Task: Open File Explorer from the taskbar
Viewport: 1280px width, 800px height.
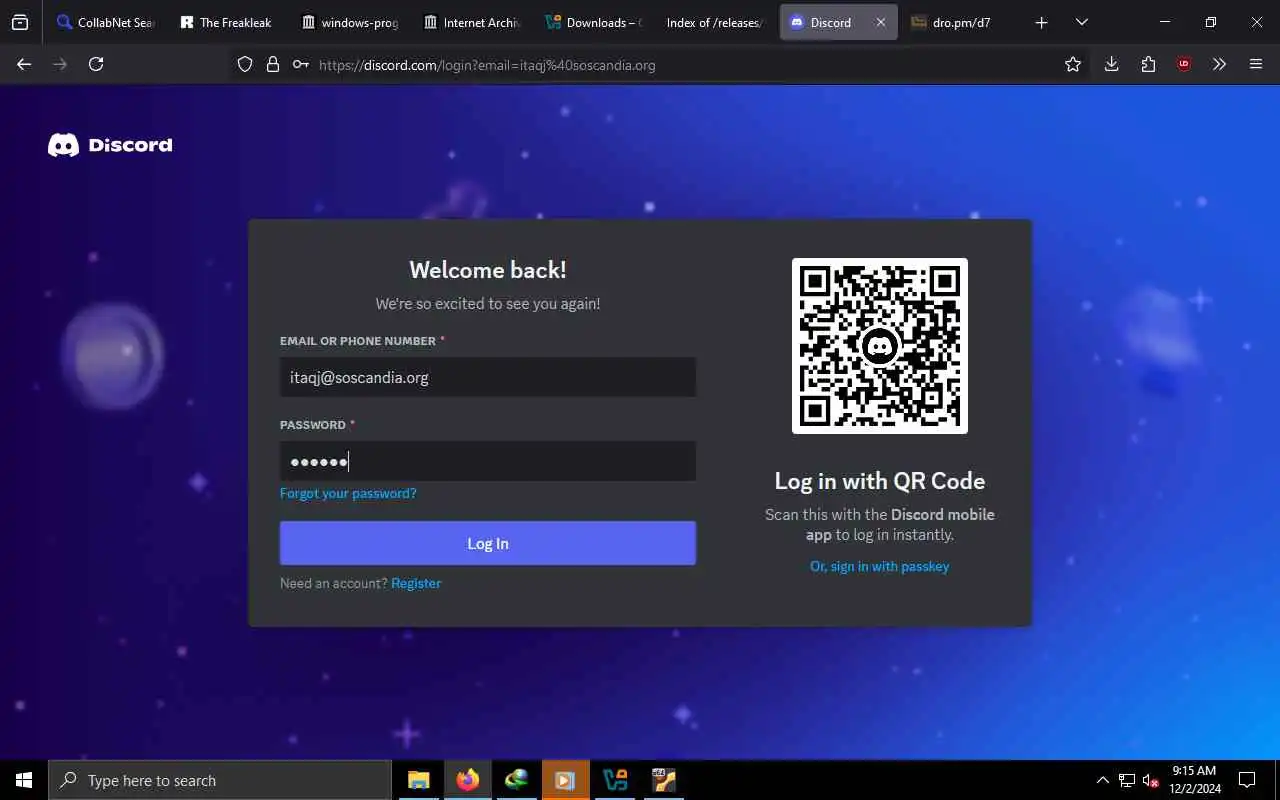Action: pos(418,780)
